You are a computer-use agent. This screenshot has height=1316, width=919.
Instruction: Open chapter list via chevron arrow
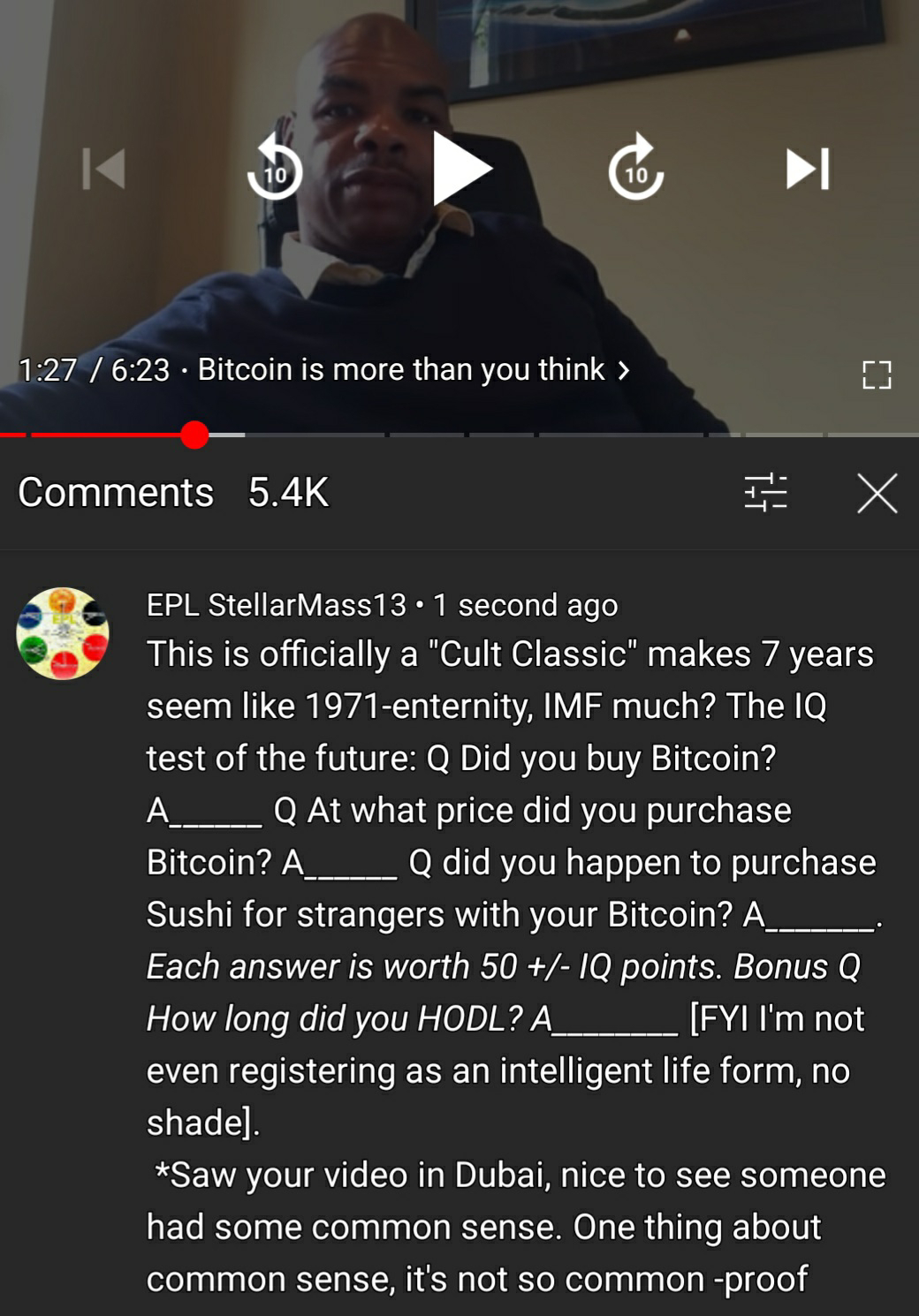click(624, 370)
